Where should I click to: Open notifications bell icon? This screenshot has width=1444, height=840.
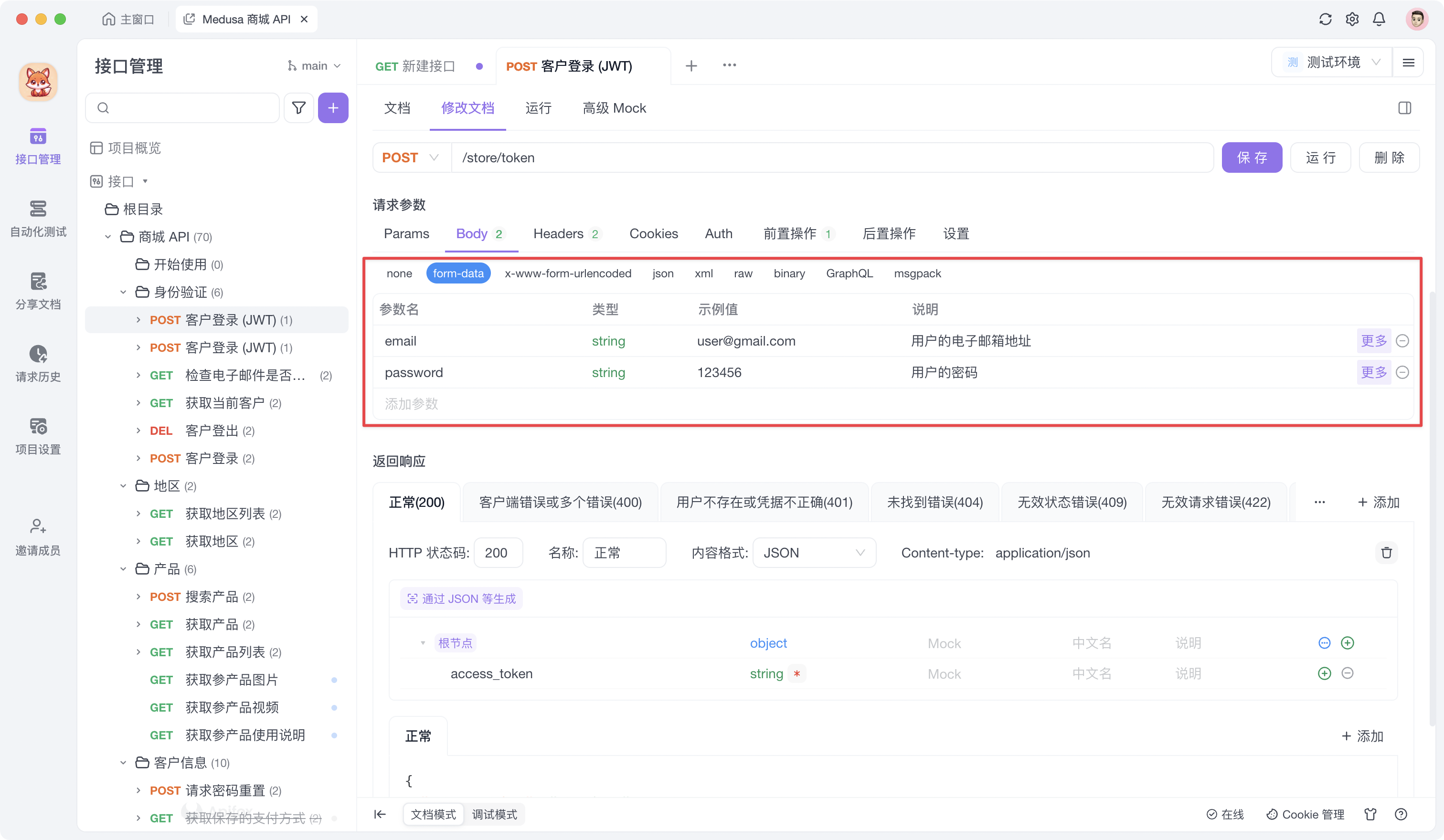coord(1379,19)
